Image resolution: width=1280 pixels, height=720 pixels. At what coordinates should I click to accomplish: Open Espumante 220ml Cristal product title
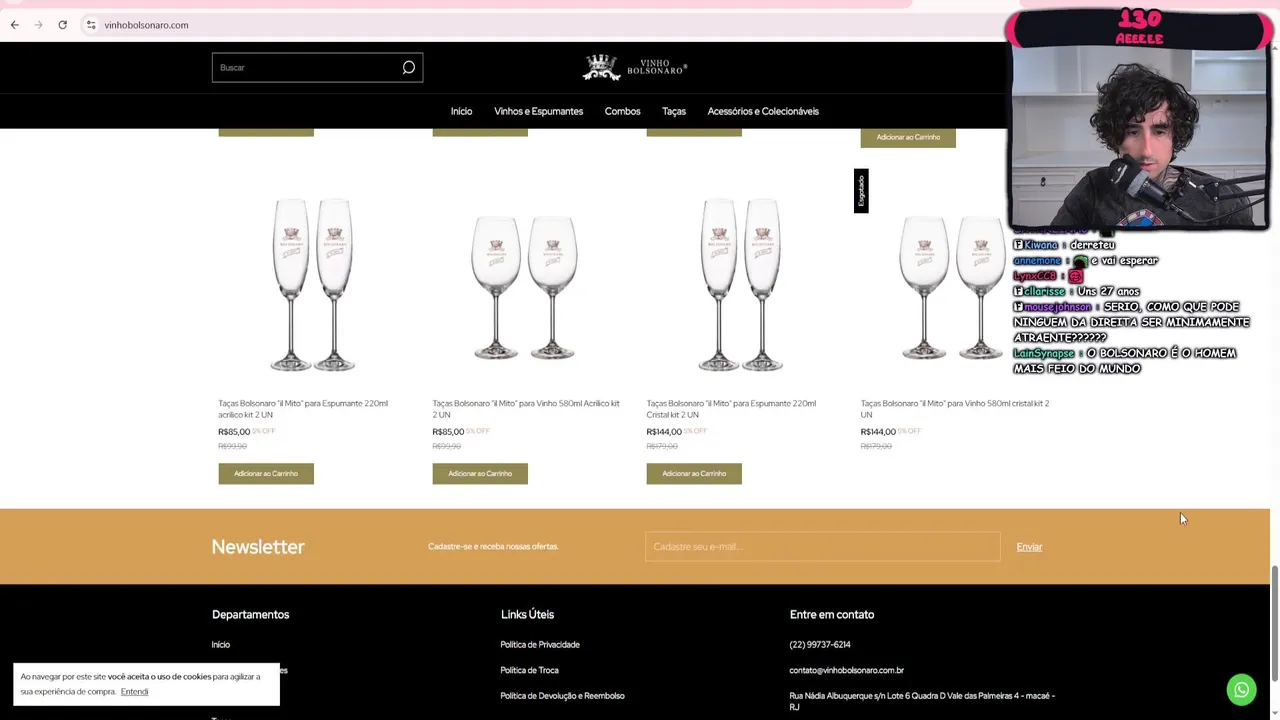click(x=731, y=409)
